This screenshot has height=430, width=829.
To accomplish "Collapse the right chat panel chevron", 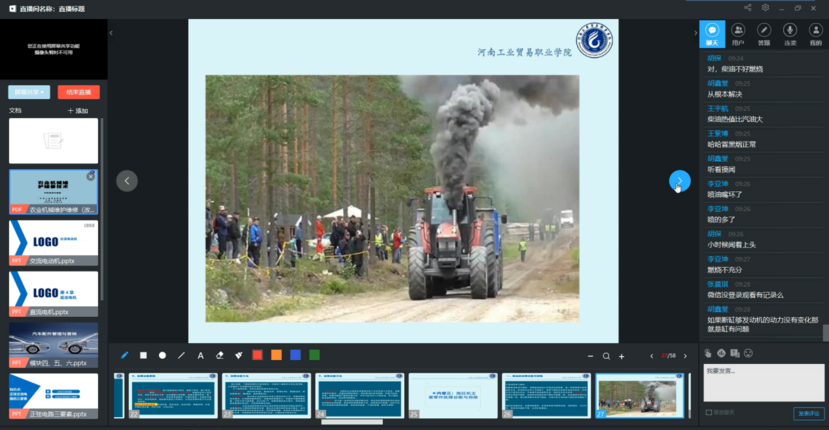I will [695, 33].
